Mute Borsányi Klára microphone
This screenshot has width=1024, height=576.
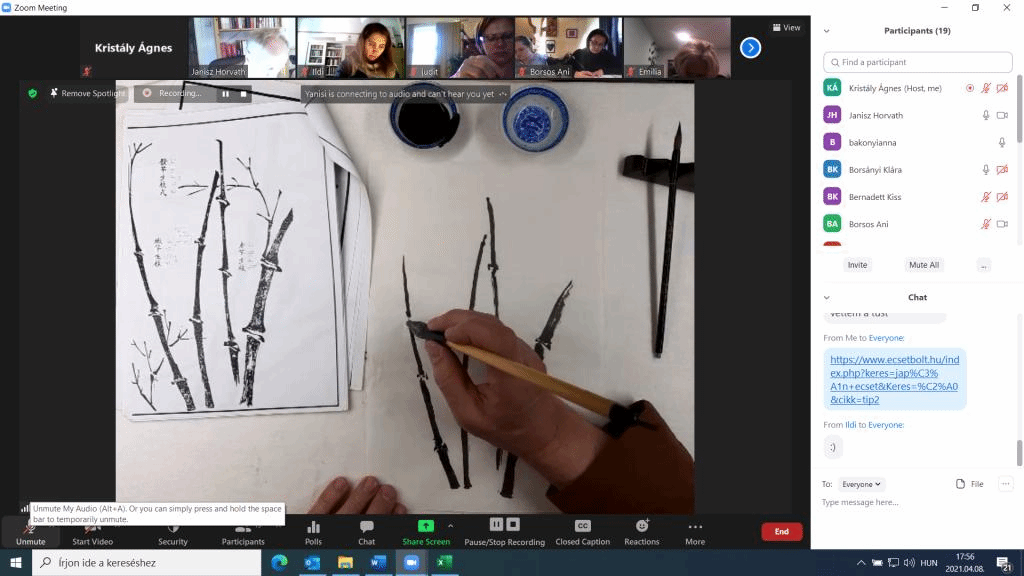coord(985,170)
